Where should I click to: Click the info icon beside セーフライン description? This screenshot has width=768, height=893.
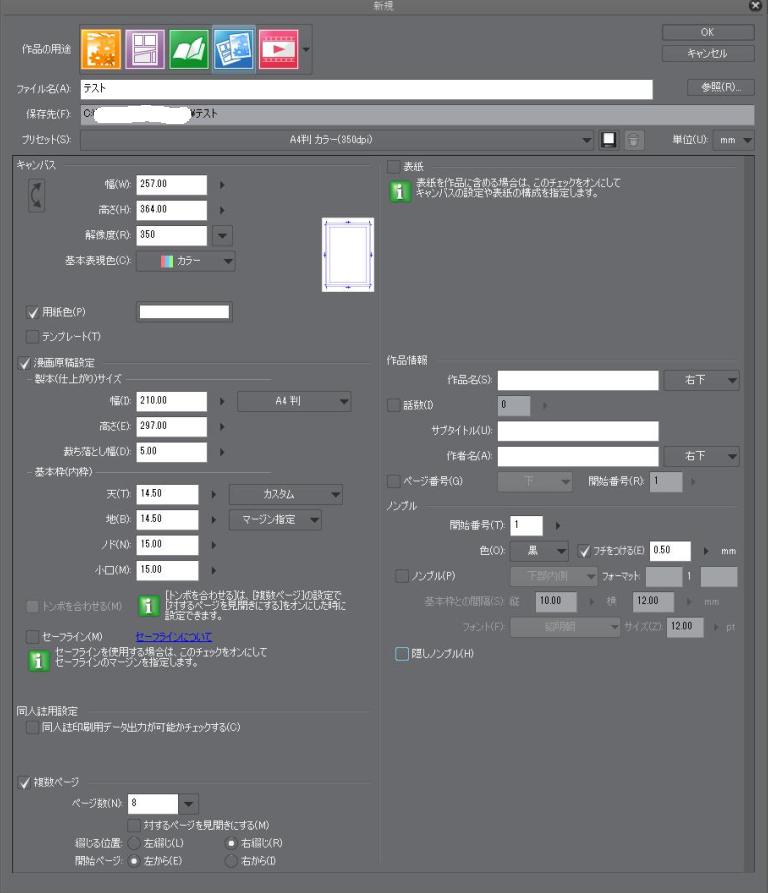click(x=38, y=661)
